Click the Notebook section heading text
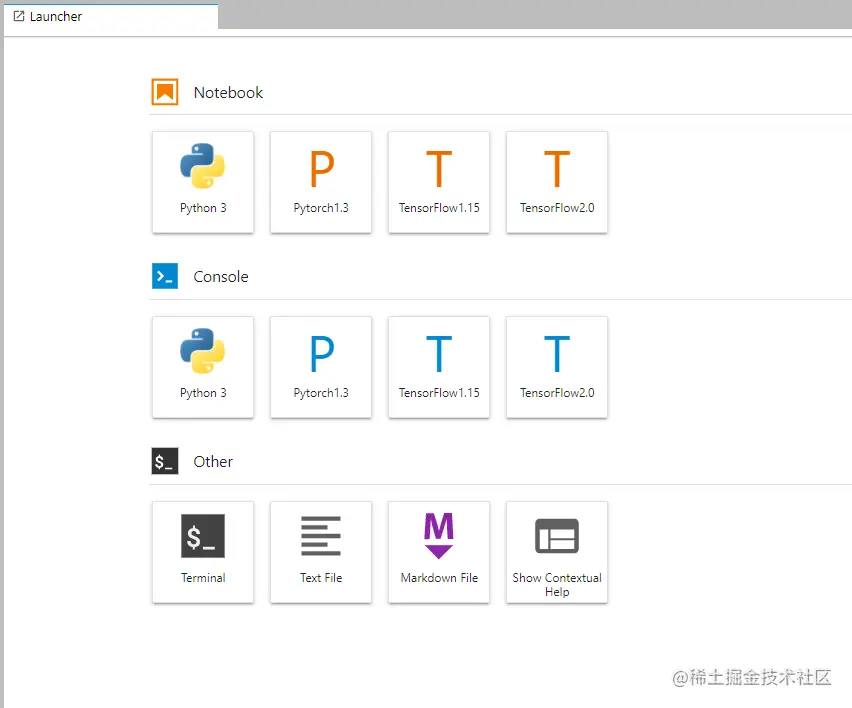Screen dimensions: 852x708 [x=228, y=92]
